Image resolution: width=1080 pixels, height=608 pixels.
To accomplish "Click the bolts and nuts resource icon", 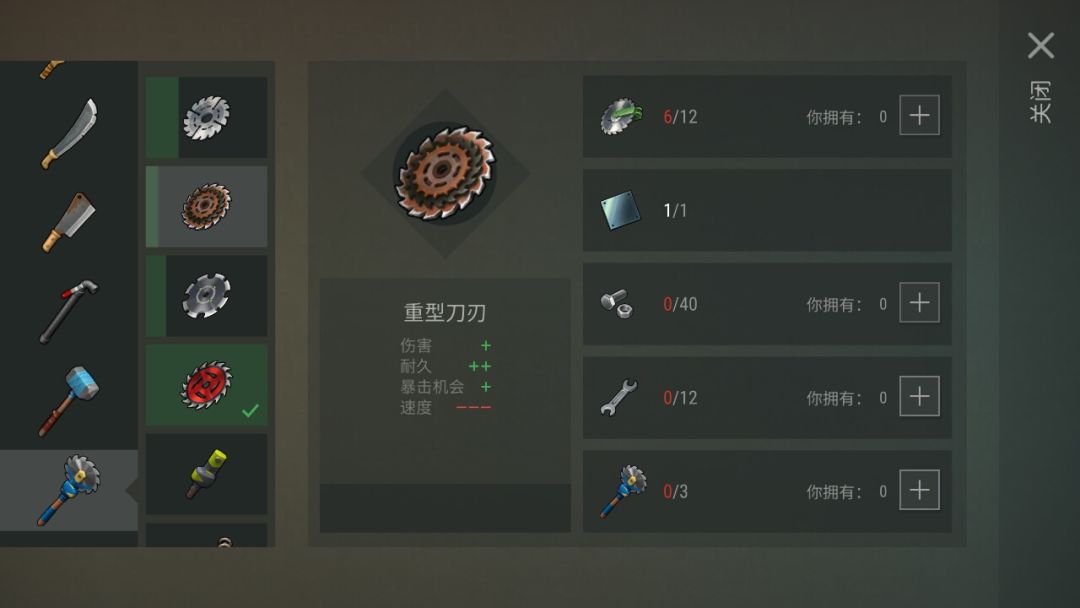I will (x=616, y=304).
